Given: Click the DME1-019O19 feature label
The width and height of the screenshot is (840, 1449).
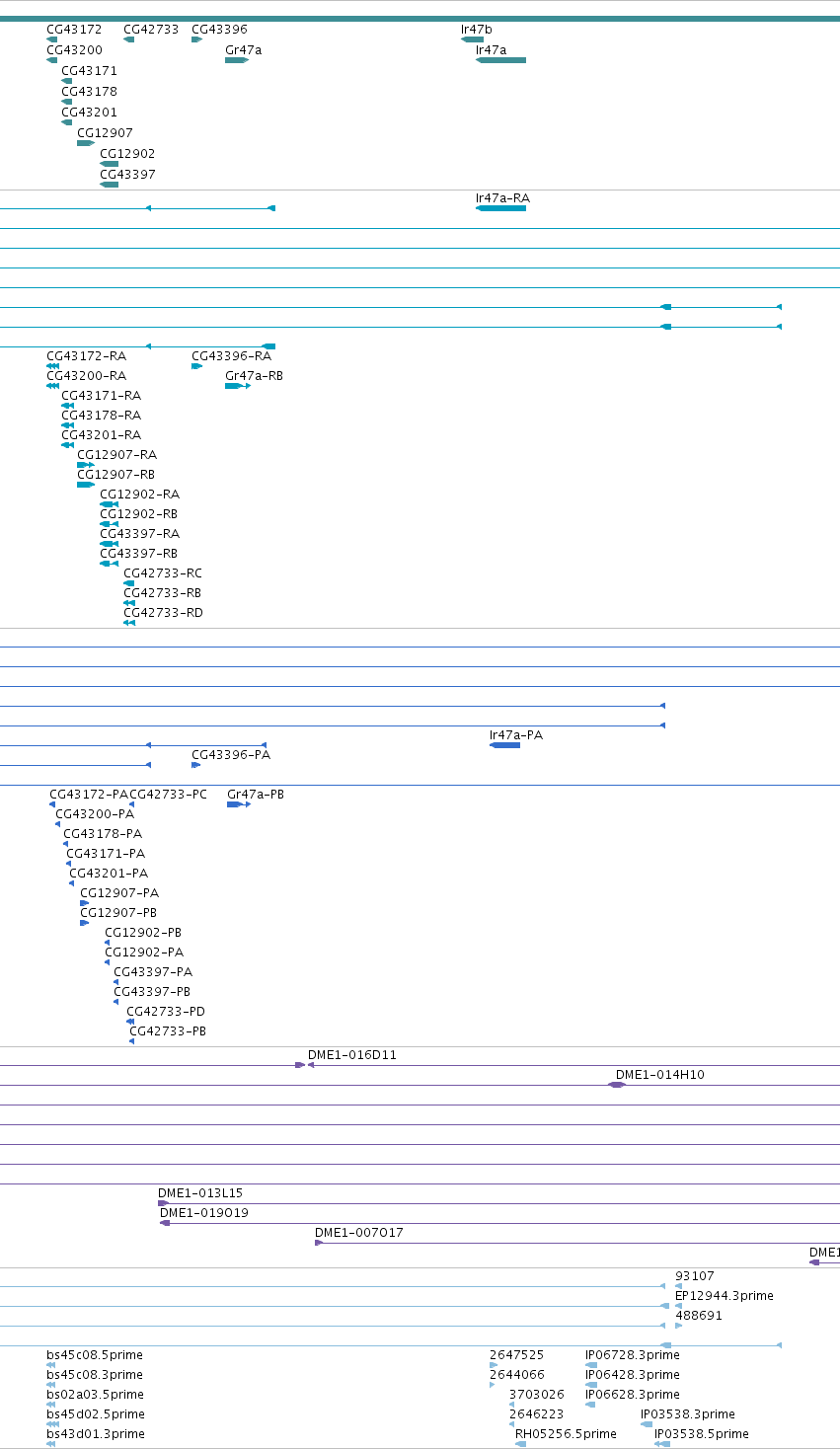Looking at the screenshot, I should click(204, 1213).
